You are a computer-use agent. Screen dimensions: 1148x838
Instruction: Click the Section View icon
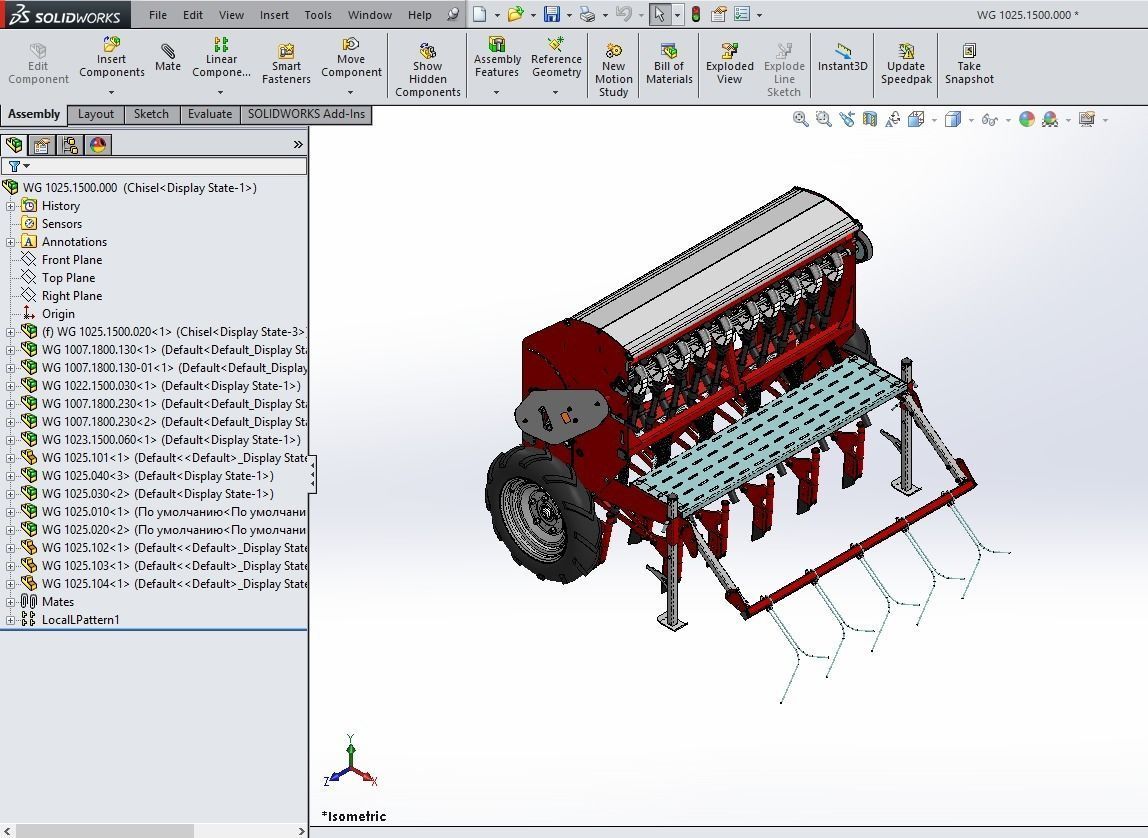coord(870,119)
